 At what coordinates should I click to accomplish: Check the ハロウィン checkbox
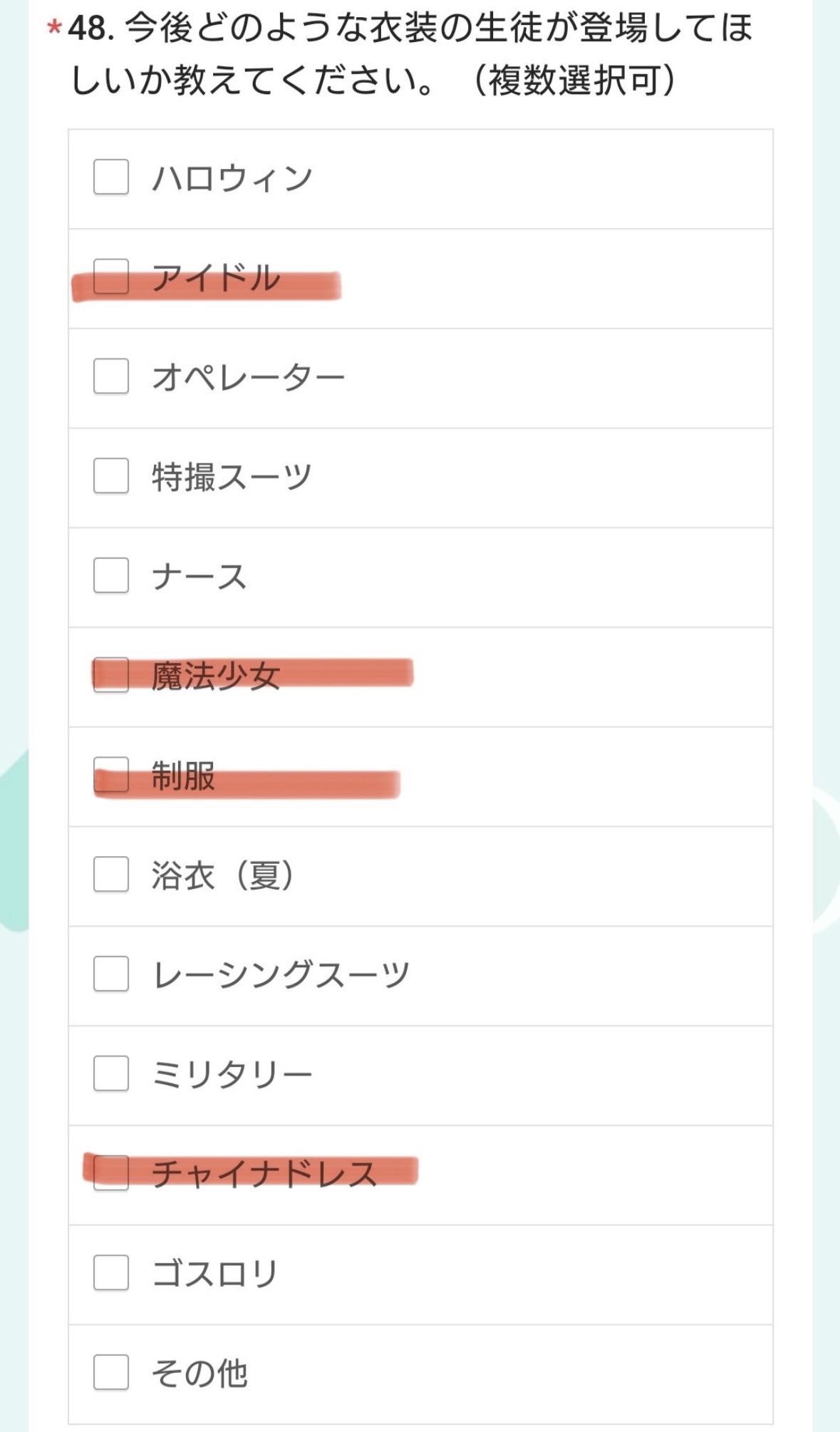pyautogui.click(x=111, y=177)
